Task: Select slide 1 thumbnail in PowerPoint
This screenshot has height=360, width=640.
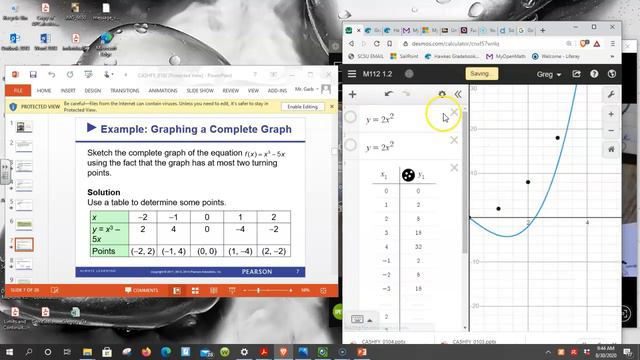Action: [x=24, y=127]
